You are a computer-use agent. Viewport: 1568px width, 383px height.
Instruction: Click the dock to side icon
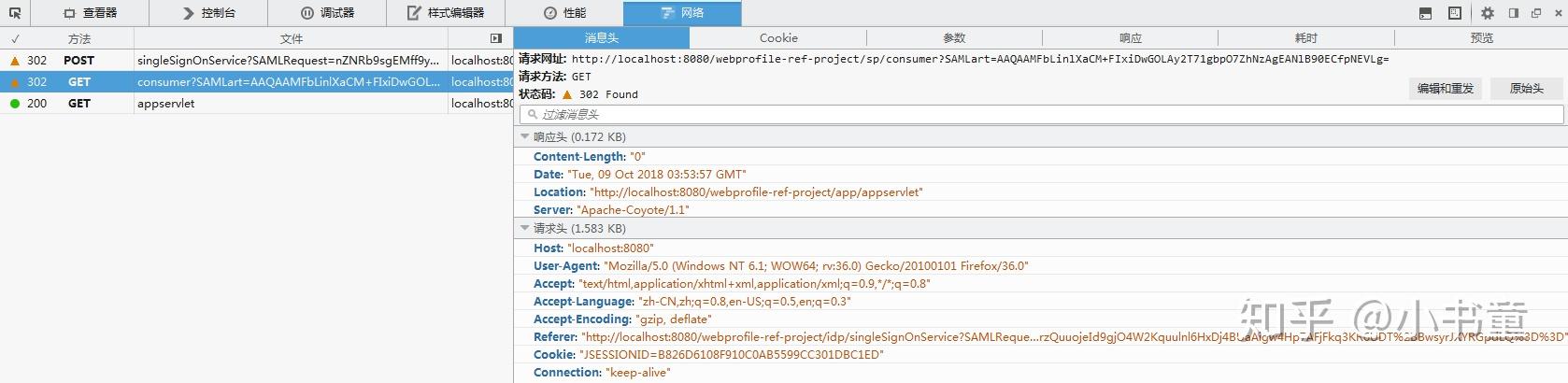tap(1514, 13)
